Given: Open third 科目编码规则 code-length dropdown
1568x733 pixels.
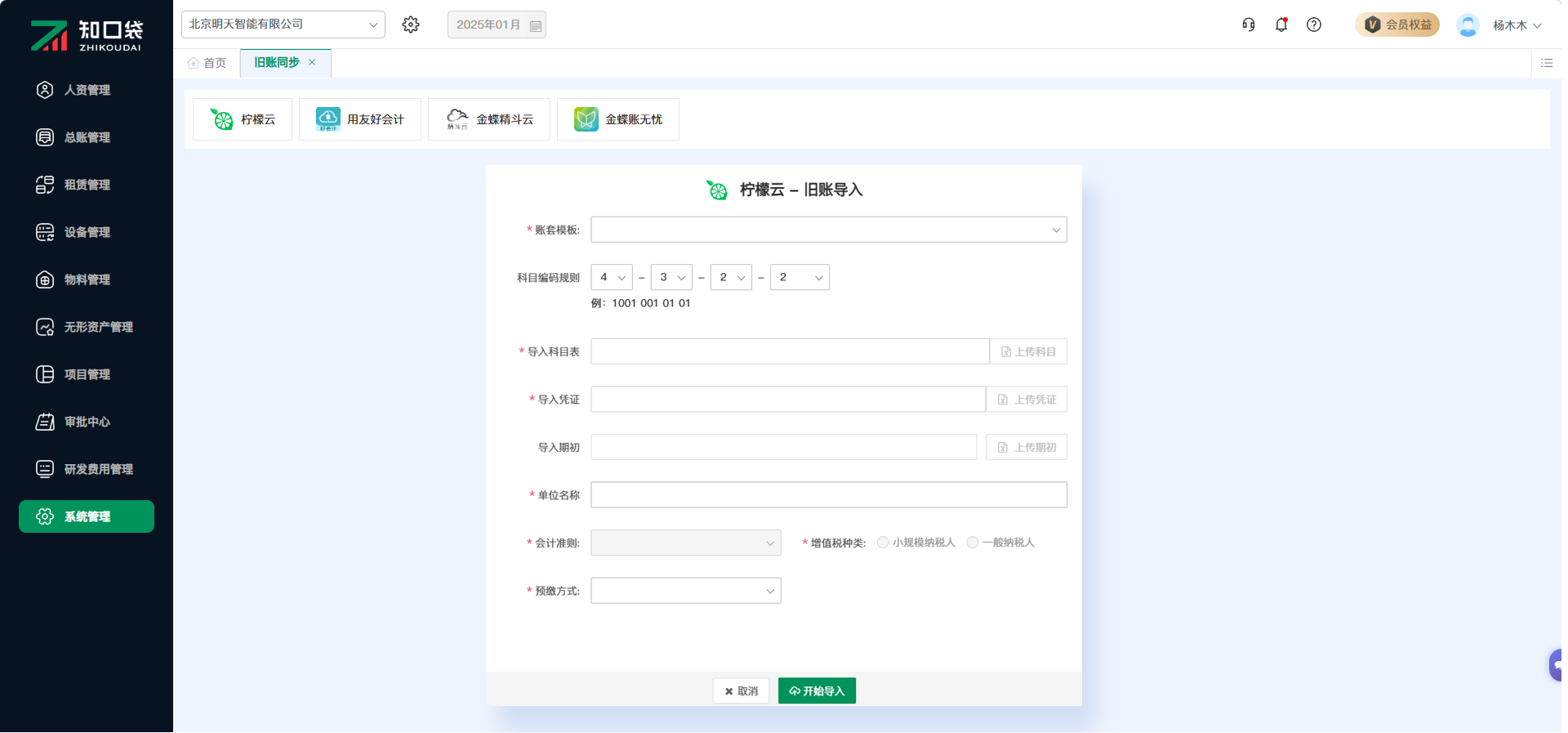Looking at the screenshot, I should coord(731,277).
